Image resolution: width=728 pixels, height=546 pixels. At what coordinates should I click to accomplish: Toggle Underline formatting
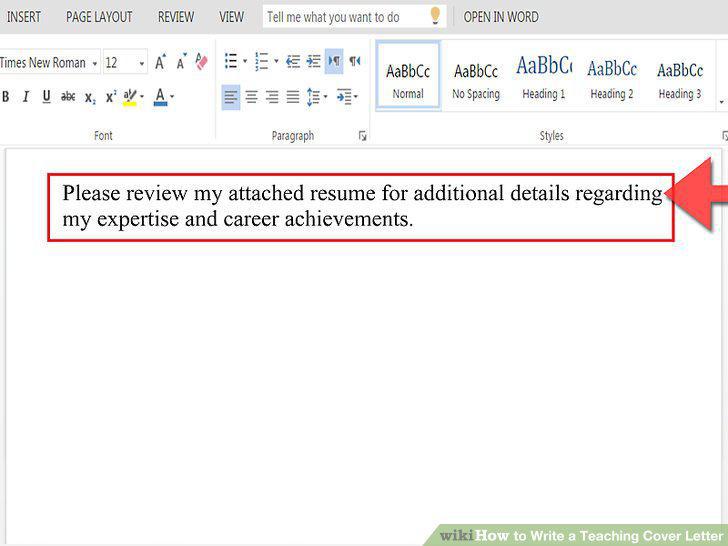click(46, 97)
